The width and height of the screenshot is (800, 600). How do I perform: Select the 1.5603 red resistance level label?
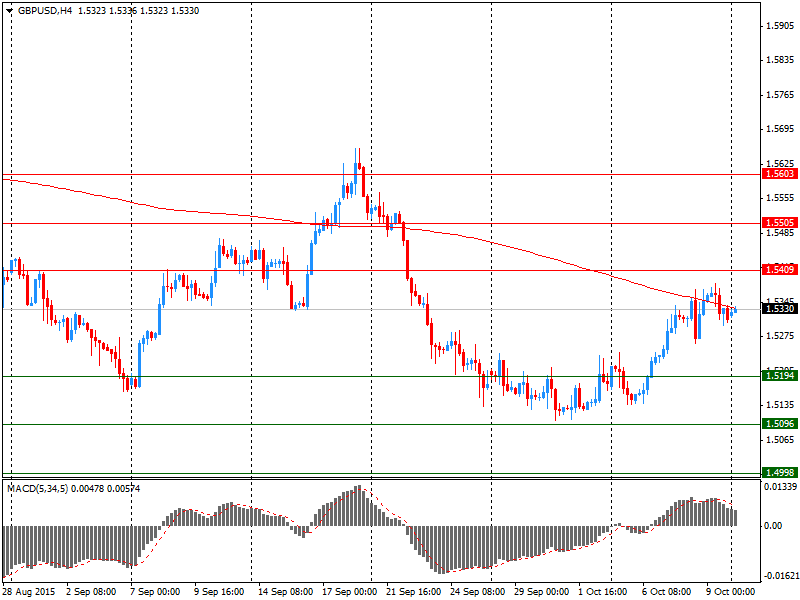(x=779, y=174)
